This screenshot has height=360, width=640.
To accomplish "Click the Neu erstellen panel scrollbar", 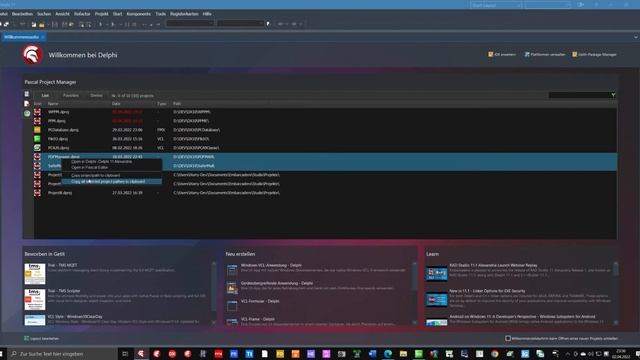I will click(x=415, y=293).
